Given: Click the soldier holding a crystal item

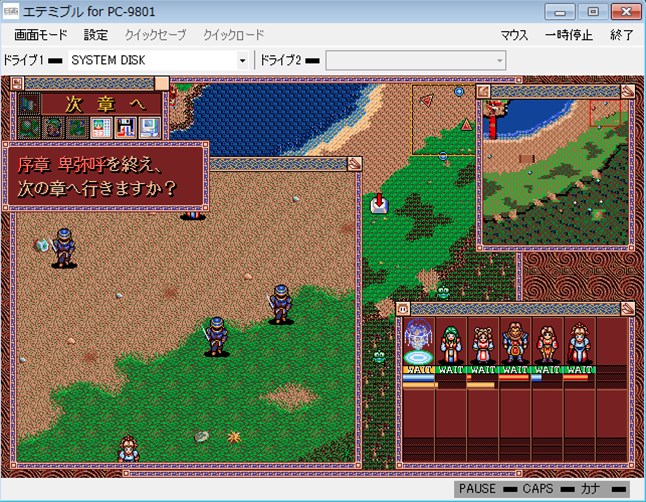Looking at the screenshot, I should 63,248.
